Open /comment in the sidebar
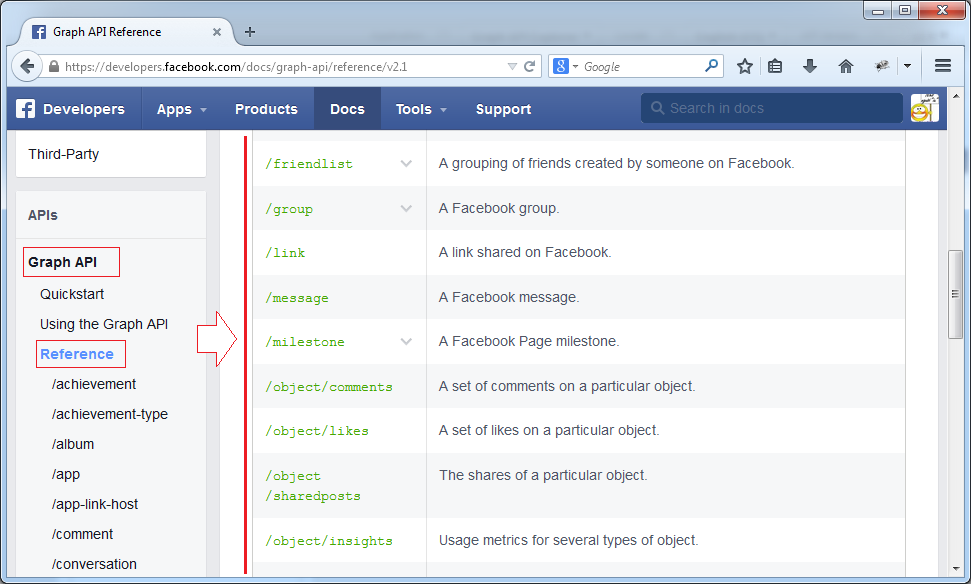971x584 pixels. 82,534
